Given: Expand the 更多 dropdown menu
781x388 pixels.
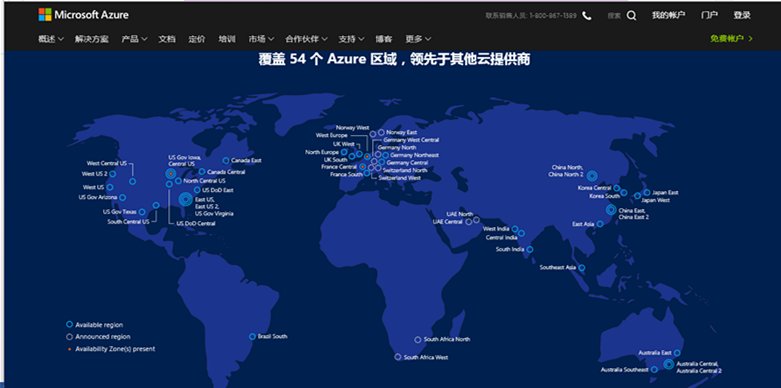Looking at the screenshot, I should pos(418,39).
